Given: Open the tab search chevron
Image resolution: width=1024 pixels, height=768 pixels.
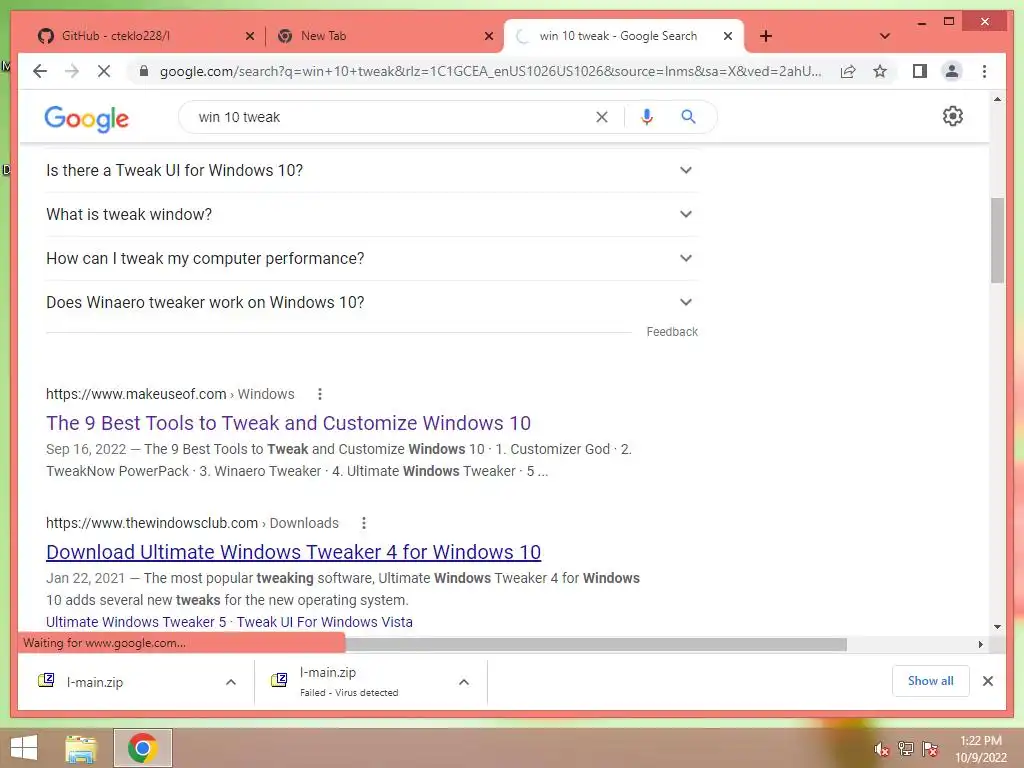Looking at the screenshot, I should (885, 36).
